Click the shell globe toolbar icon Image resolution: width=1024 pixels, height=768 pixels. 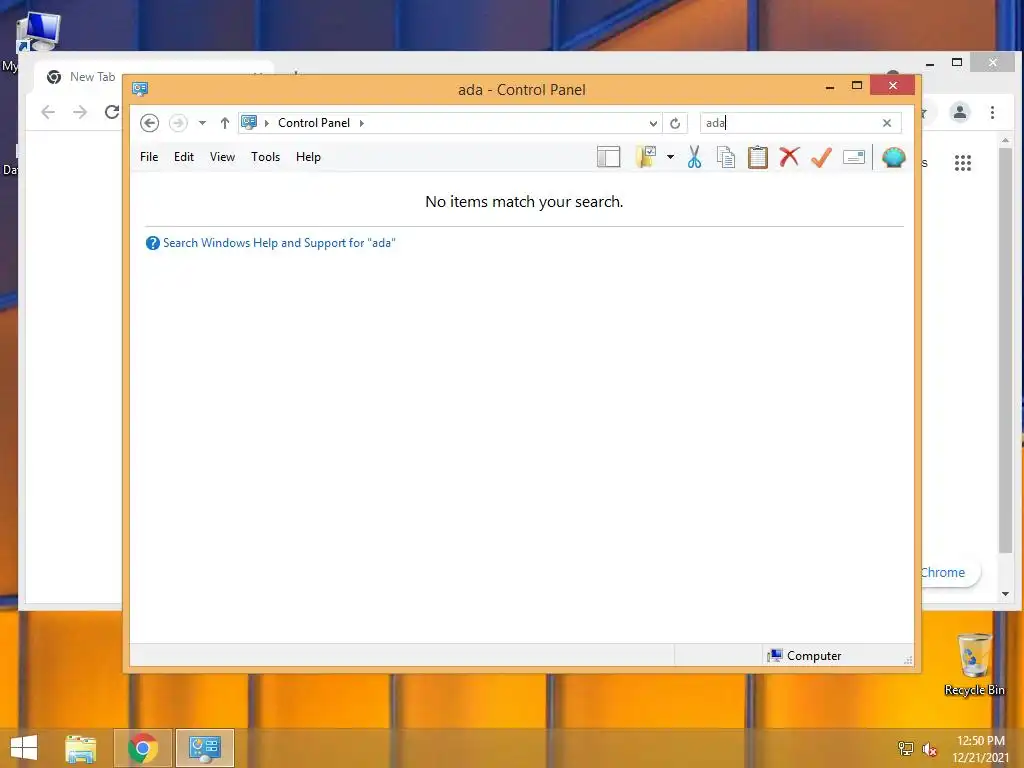click(893, 157)
